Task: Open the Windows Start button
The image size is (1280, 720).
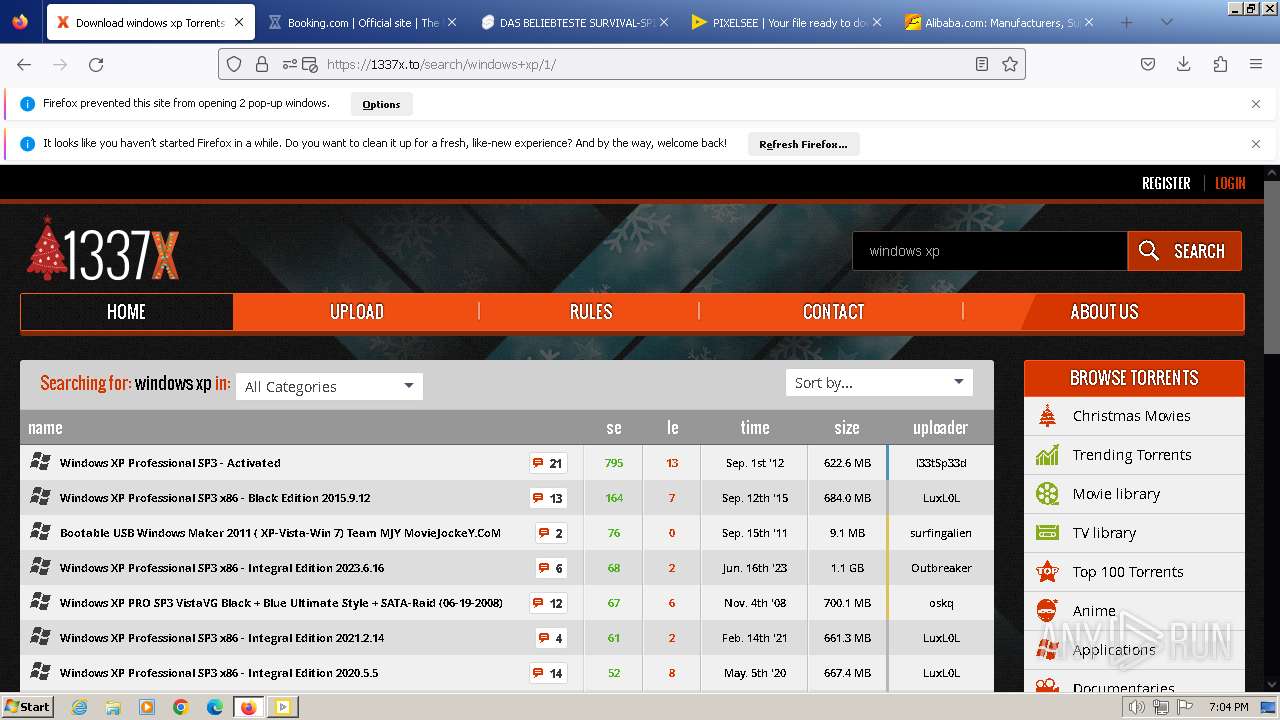Action: 27,707
